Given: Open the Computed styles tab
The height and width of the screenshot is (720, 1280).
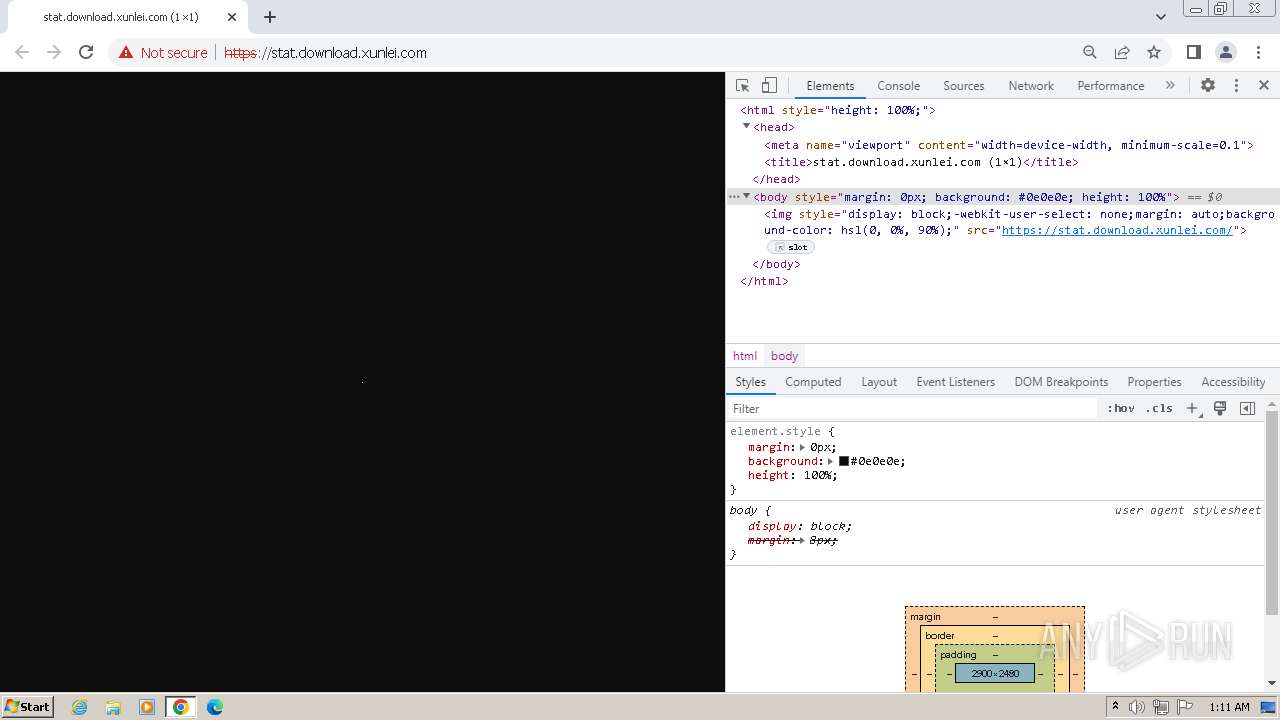Looking at the screenshot, I should tap(813, 382).
